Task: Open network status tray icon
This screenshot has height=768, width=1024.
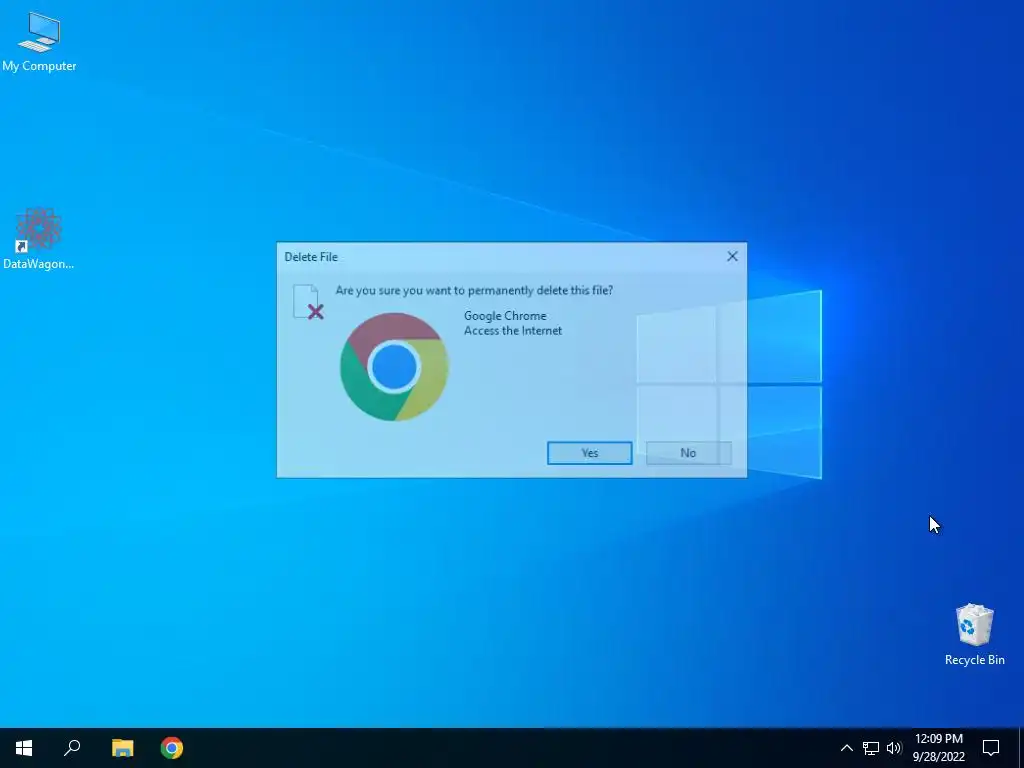Action: 871,748
